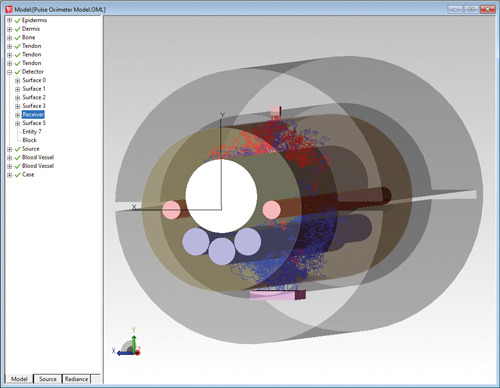Image resolution: width=500 pixels, height=388 pixels.
Task: Collapse the Detector tree node
Action: tap(10, 72)
